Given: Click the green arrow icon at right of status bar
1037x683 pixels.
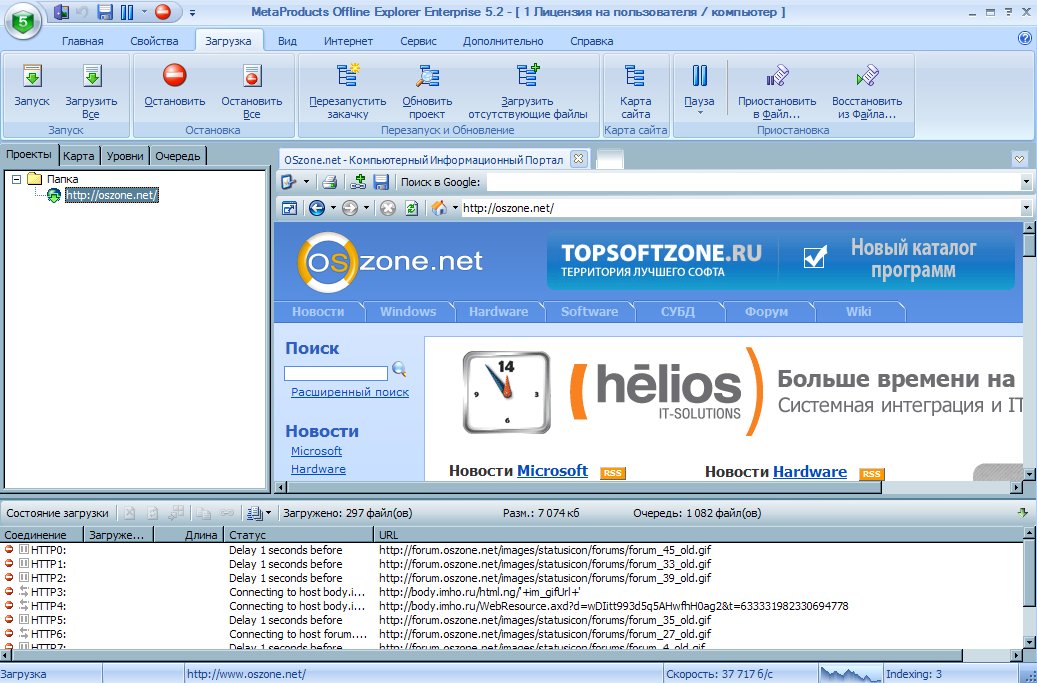Looking at the screenshot, I should pos(1022,512).
